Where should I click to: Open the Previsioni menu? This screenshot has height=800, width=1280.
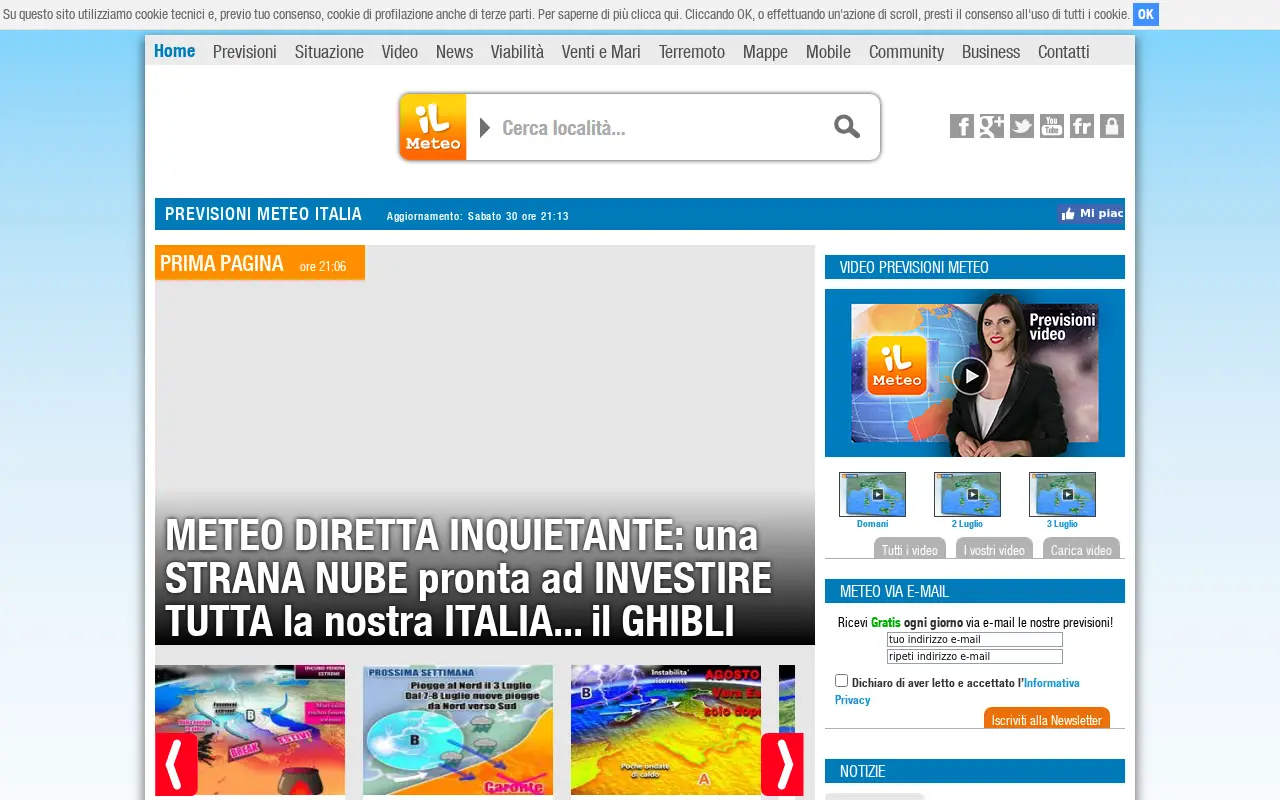245,52
